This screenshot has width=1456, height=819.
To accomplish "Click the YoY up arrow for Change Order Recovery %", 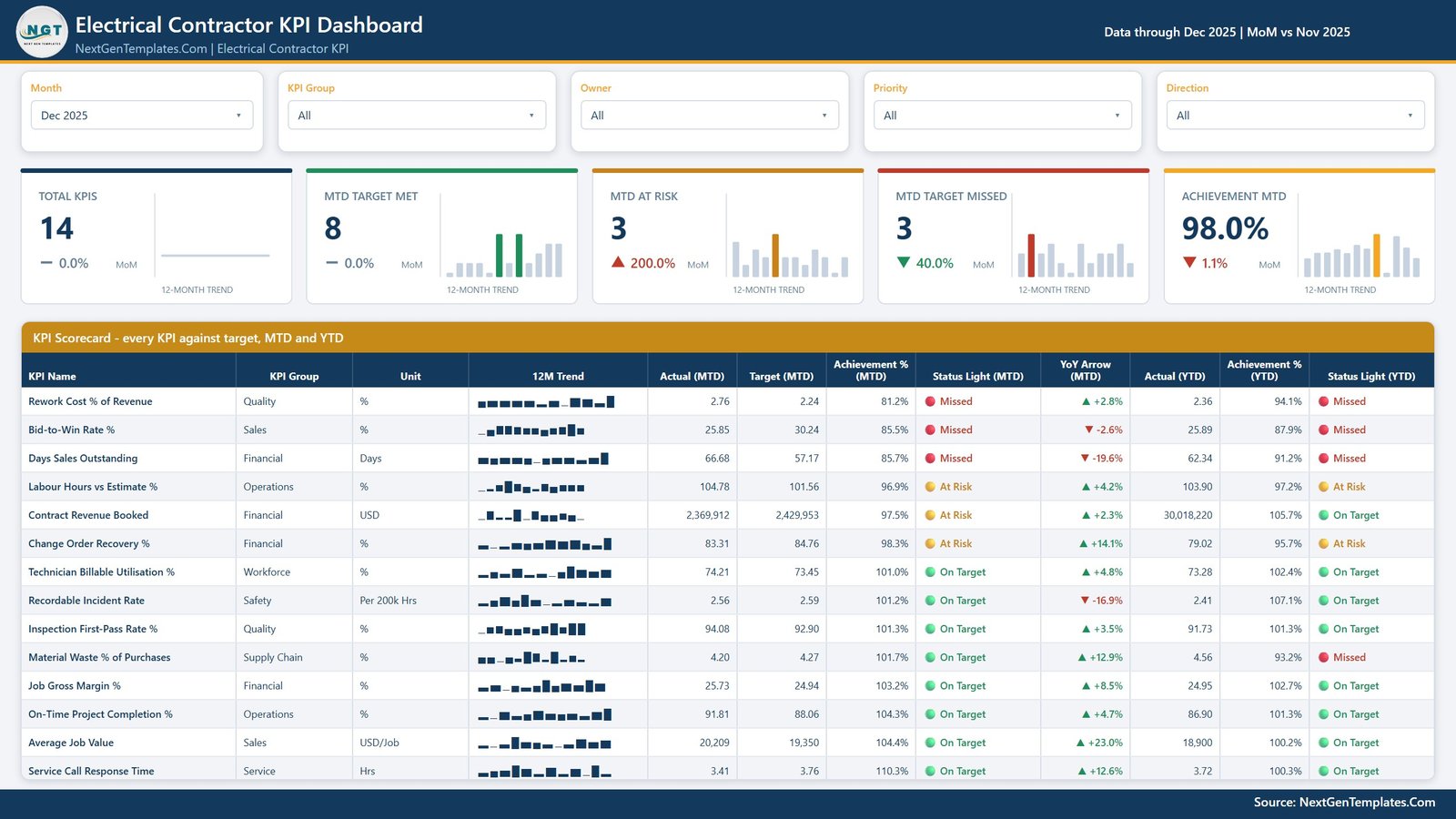I will 1083,543.
